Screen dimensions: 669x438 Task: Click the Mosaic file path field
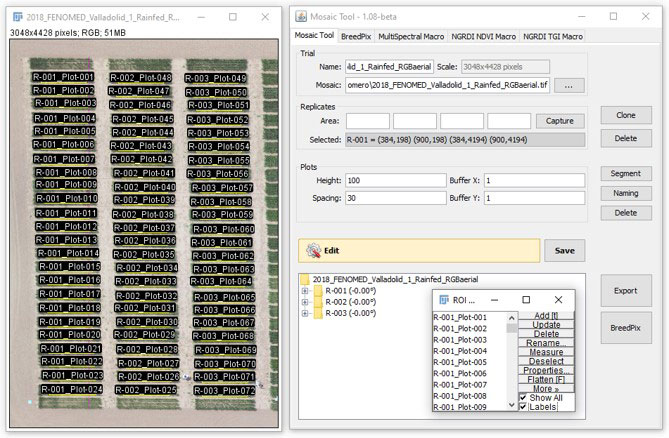[x=447, y=85]
